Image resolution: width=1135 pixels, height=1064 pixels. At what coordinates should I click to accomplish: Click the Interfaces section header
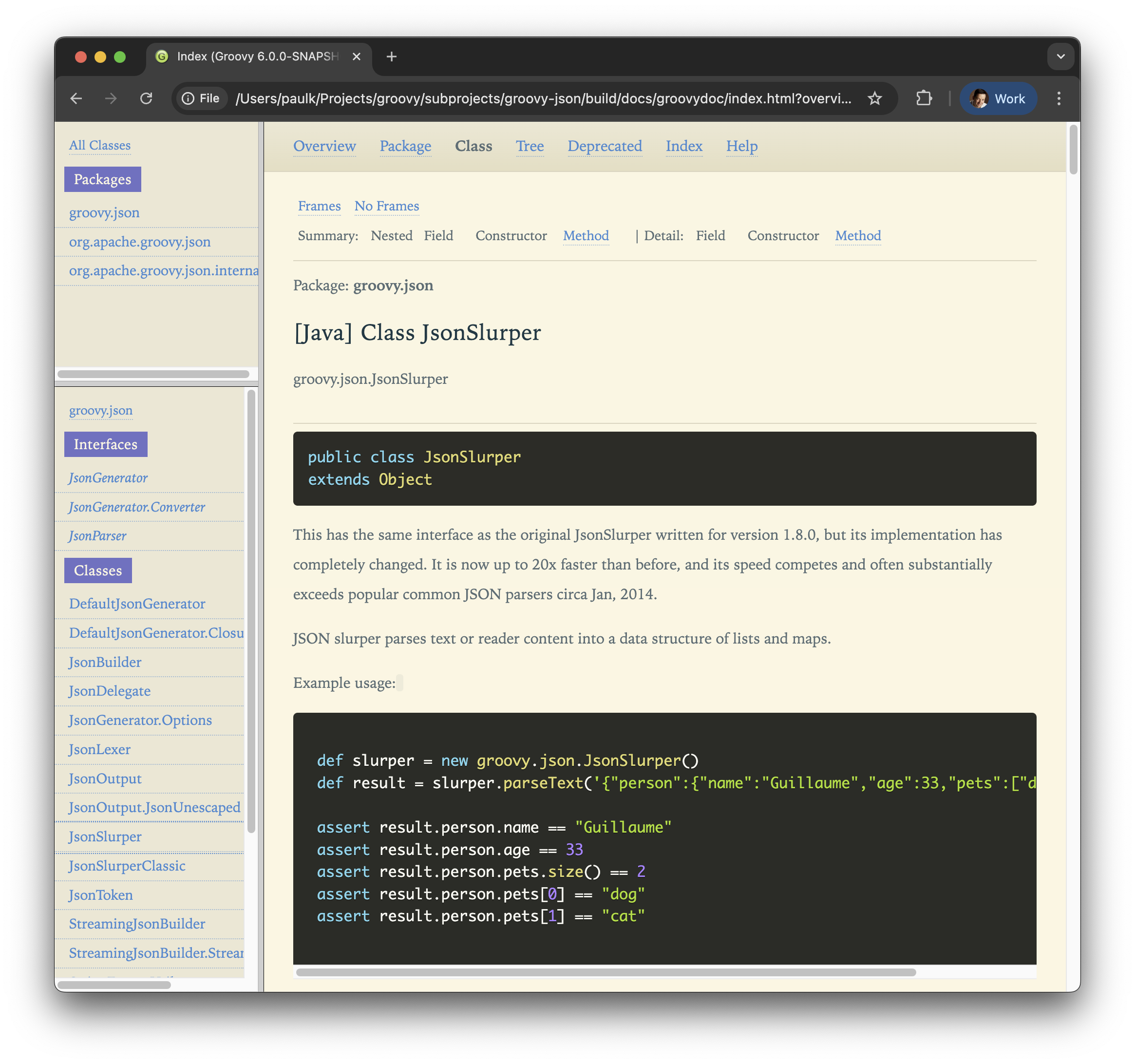[x=106, y=444]
